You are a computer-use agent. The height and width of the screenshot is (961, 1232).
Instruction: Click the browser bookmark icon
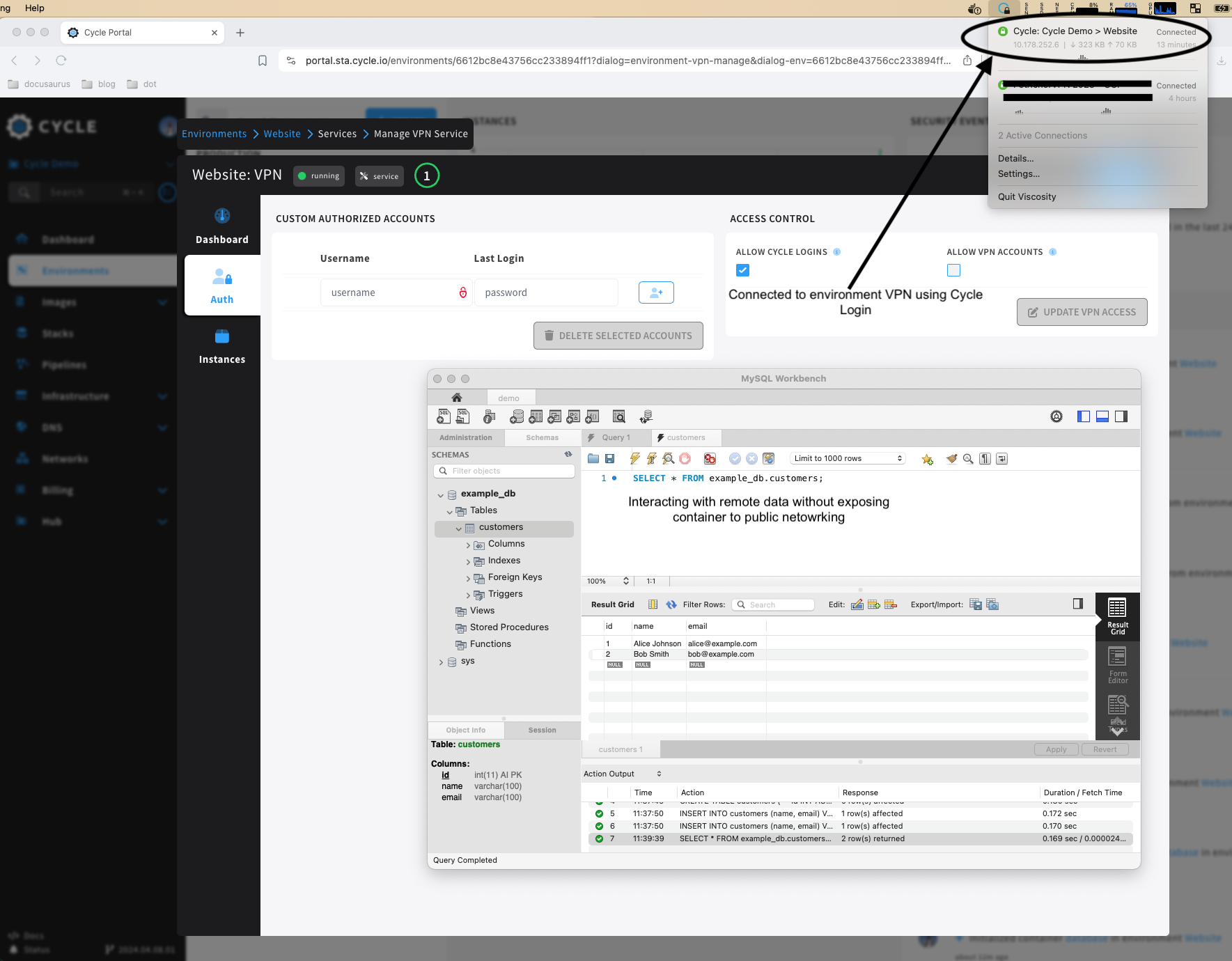point(263,61)
